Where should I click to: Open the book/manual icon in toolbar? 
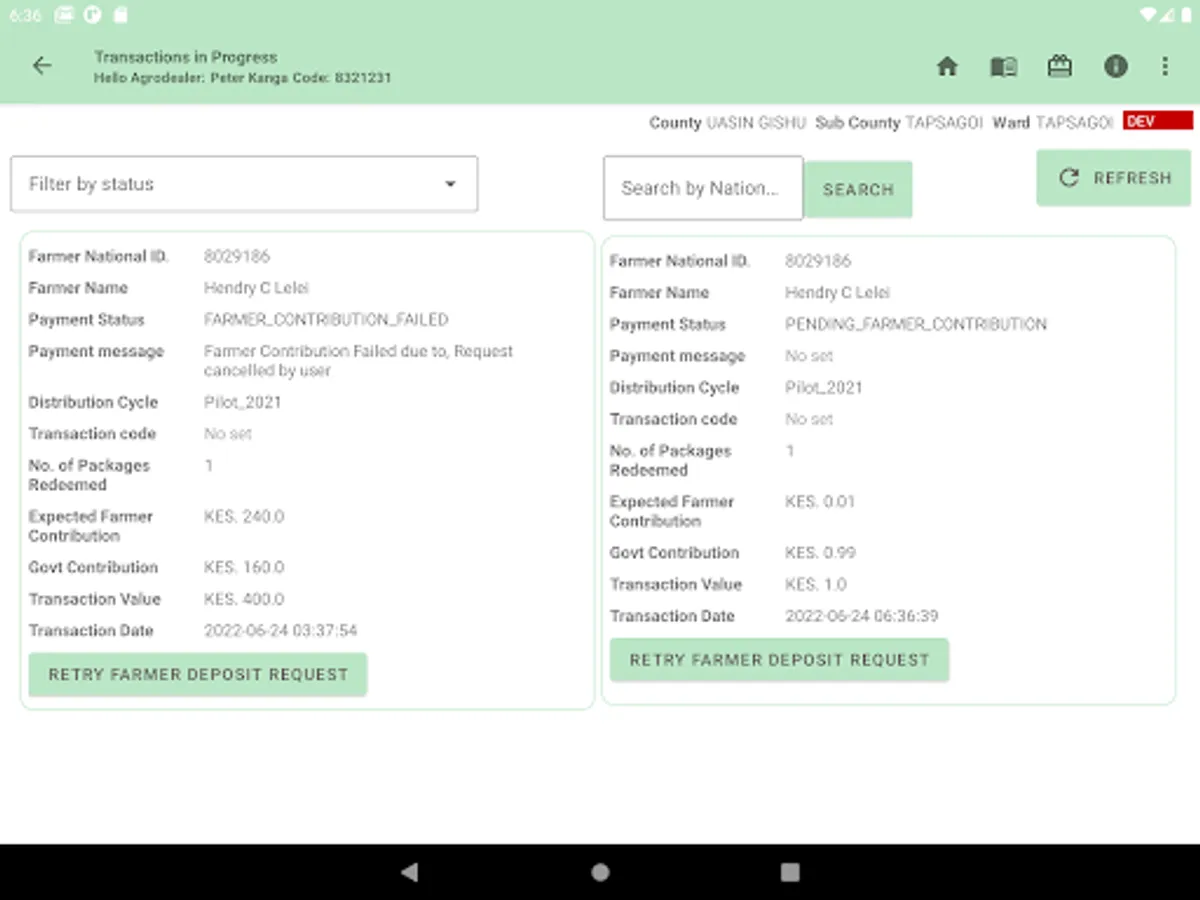pyautogui.click(x=1004, y=66)
